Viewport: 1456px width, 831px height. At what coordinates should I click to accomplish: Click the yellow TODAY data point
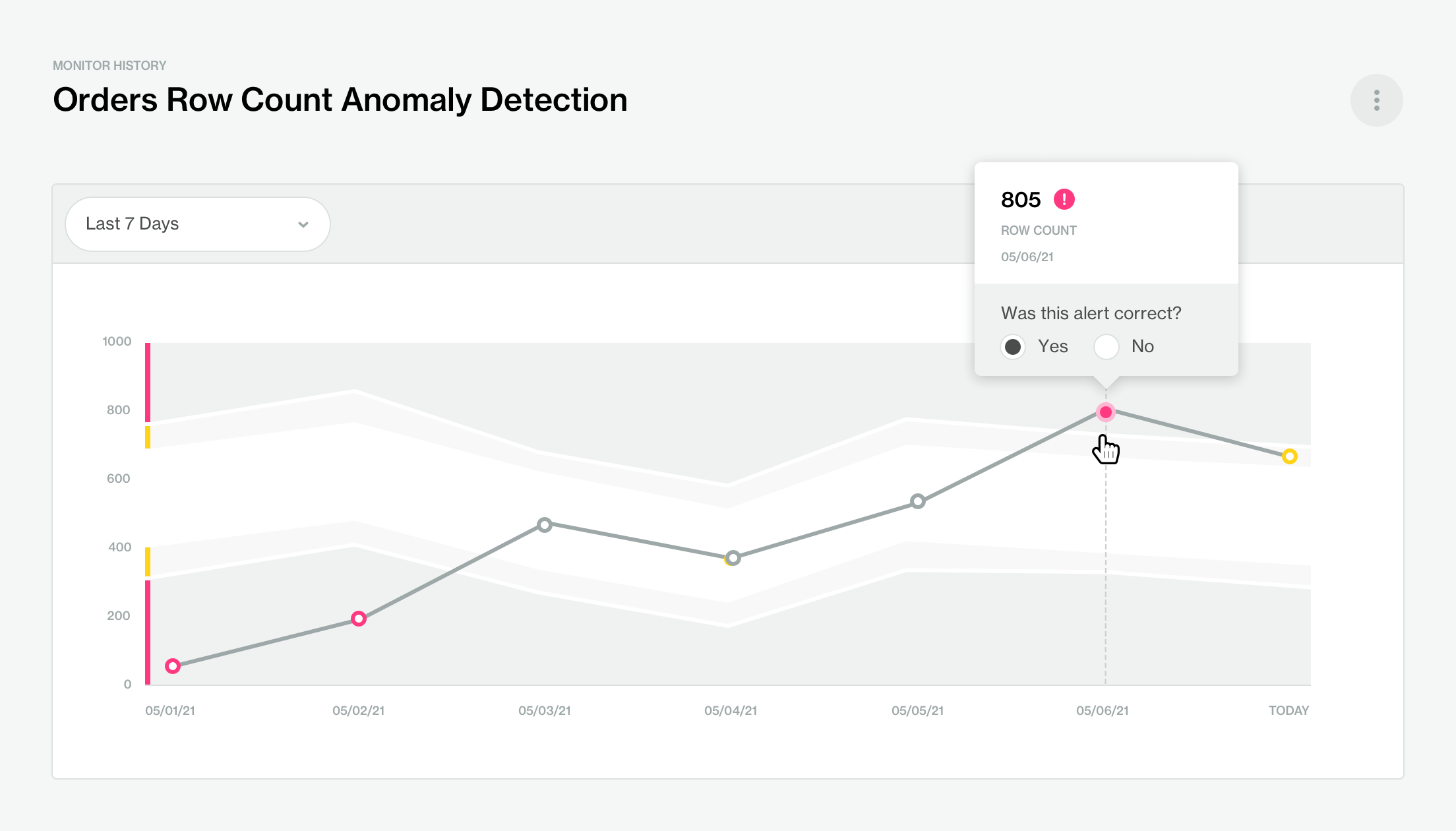tap(1290, 456)
